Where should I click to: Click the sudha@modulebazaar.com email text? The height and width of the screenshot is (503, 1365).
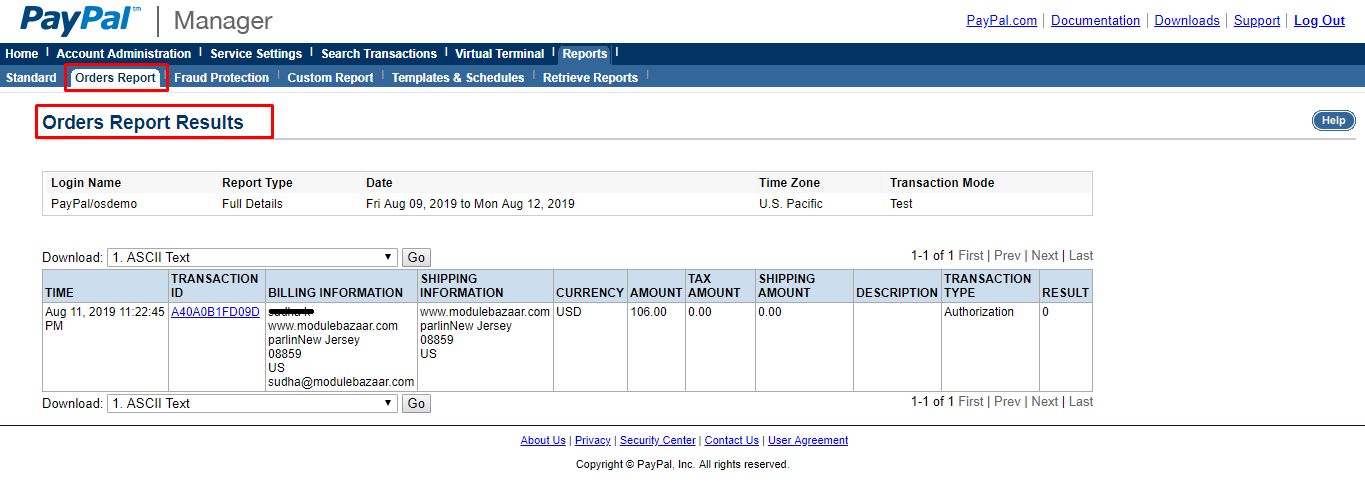tap(341, 382)
